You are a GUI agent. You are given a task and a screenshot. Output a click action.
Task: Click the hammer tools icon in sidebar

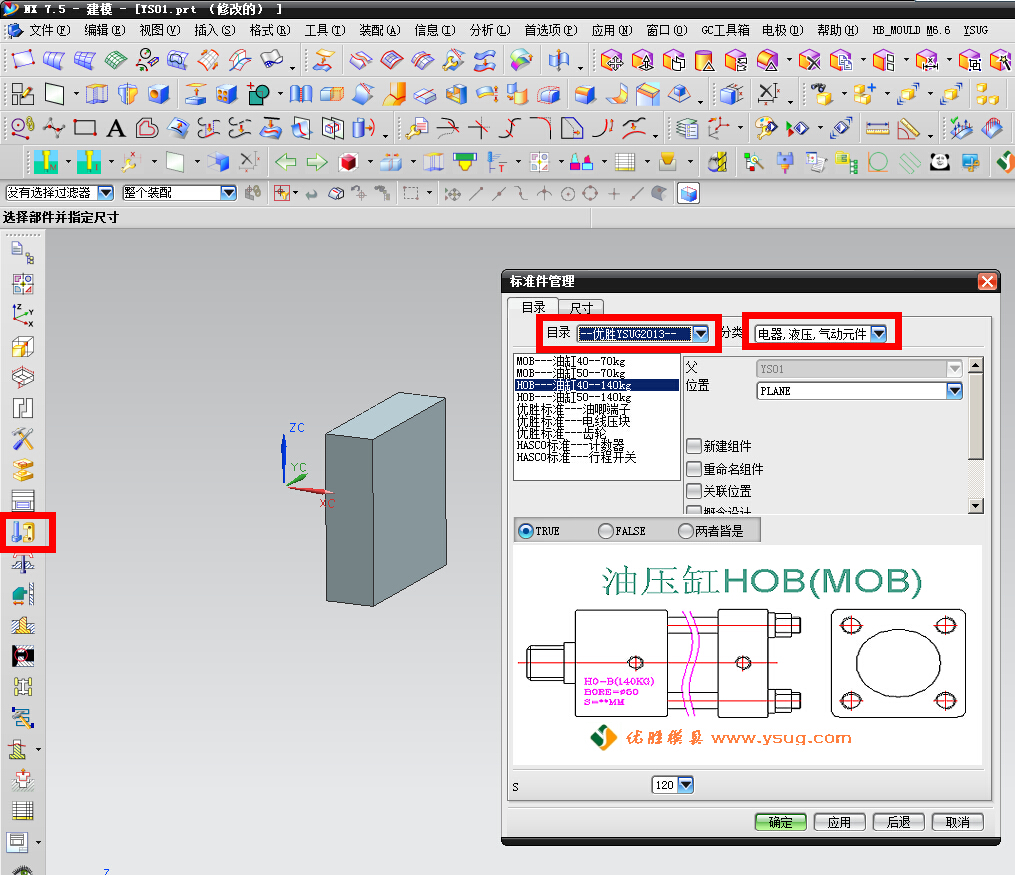[x=23, y=439]
